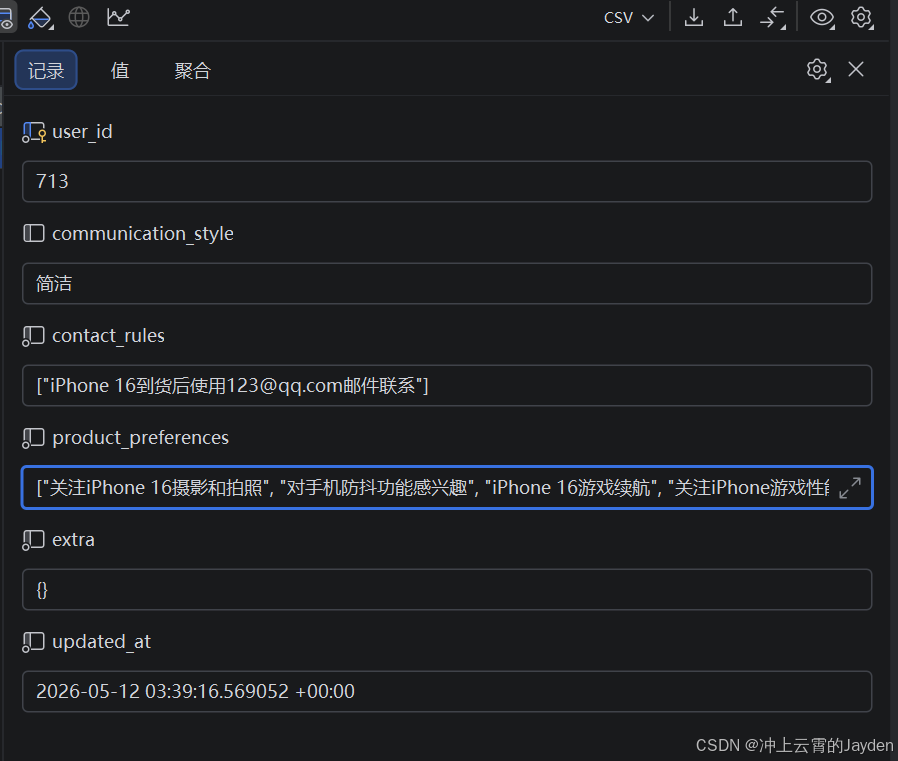Image resolution: width=898 pixels, height=761 pixels.
Task: Click the product_preferences value field
Action: pos(447,487)
